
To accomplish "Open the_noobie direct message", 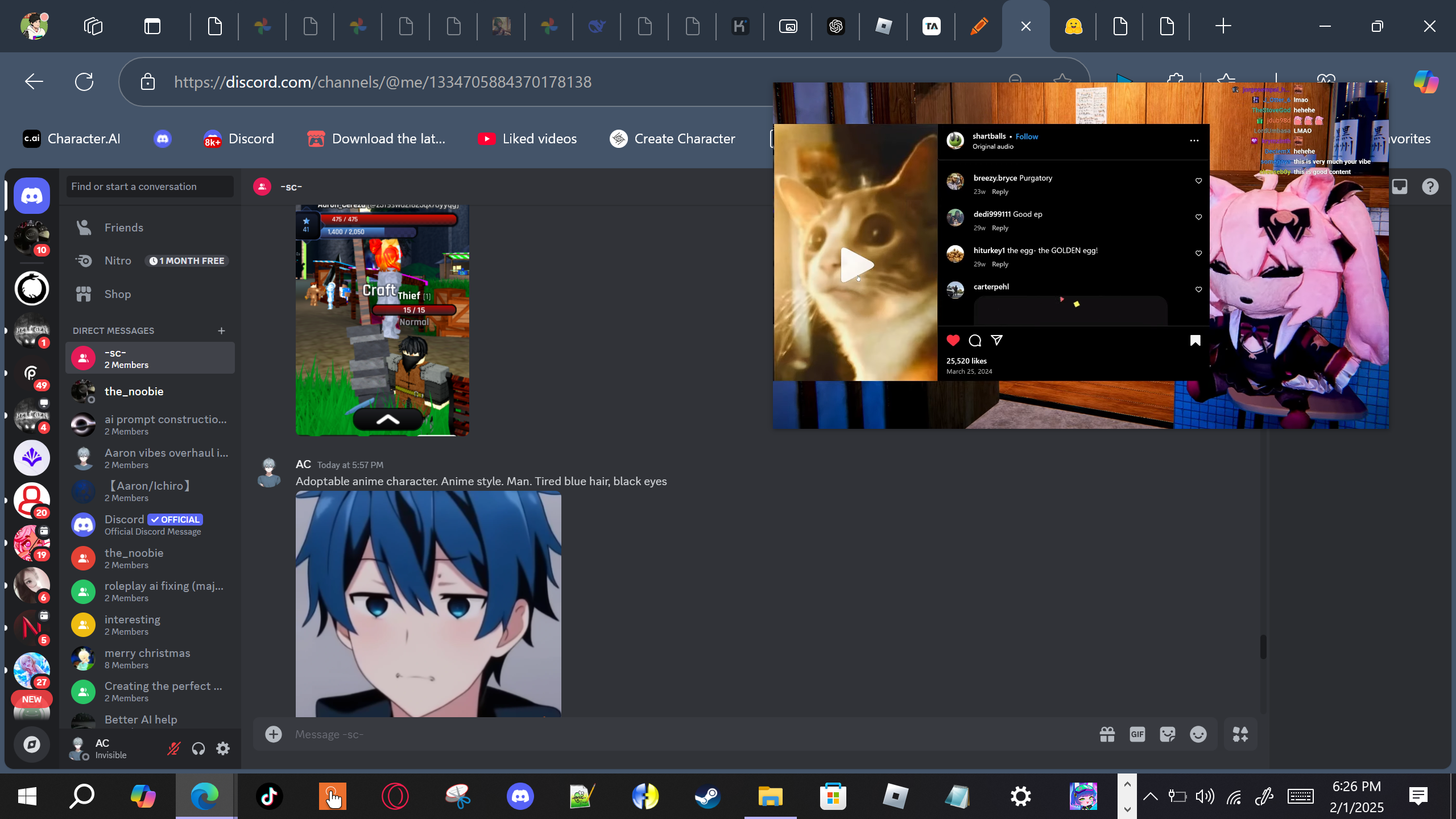I will (x=134, y=391).
